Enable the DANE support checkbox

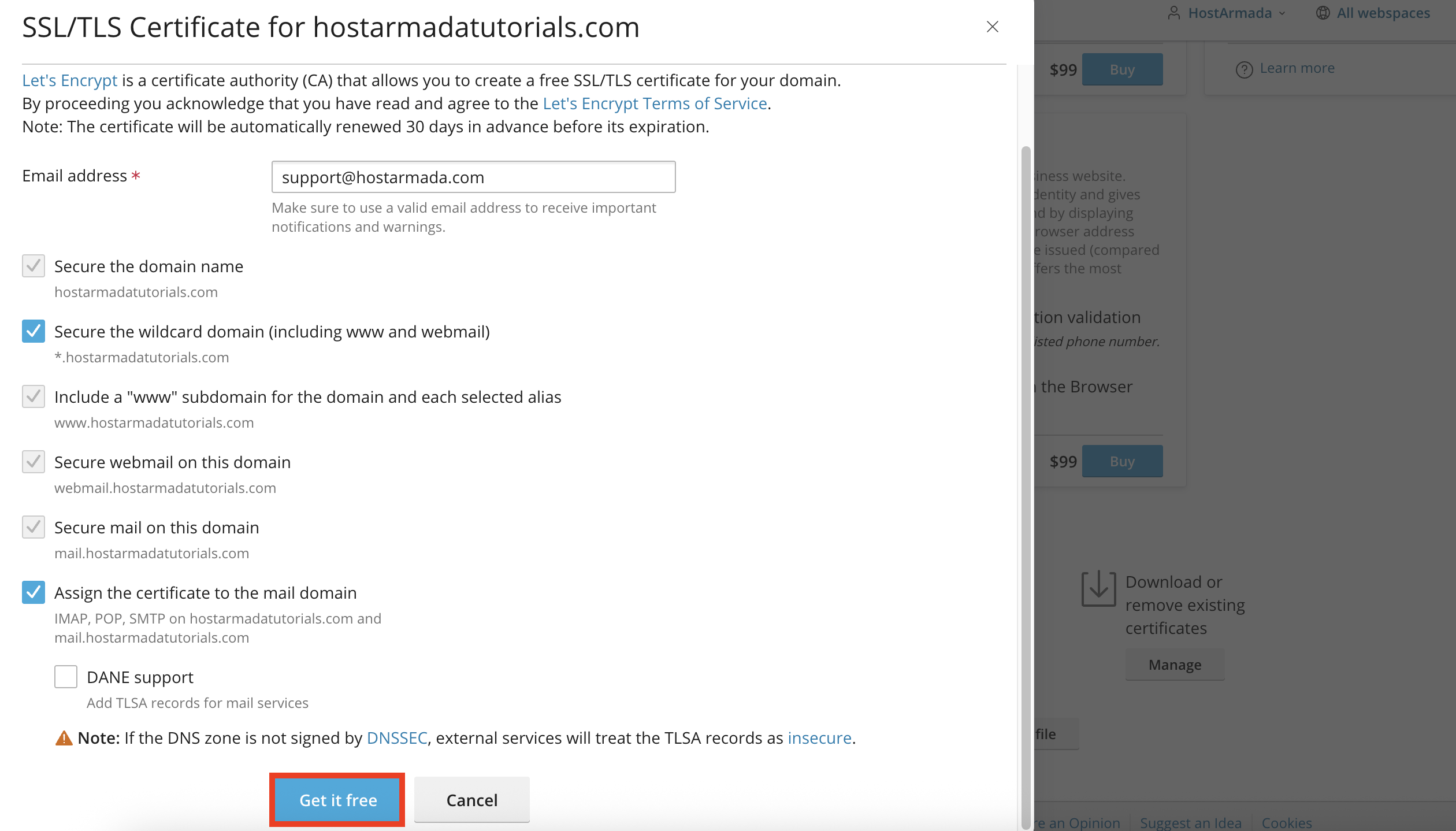66,677
